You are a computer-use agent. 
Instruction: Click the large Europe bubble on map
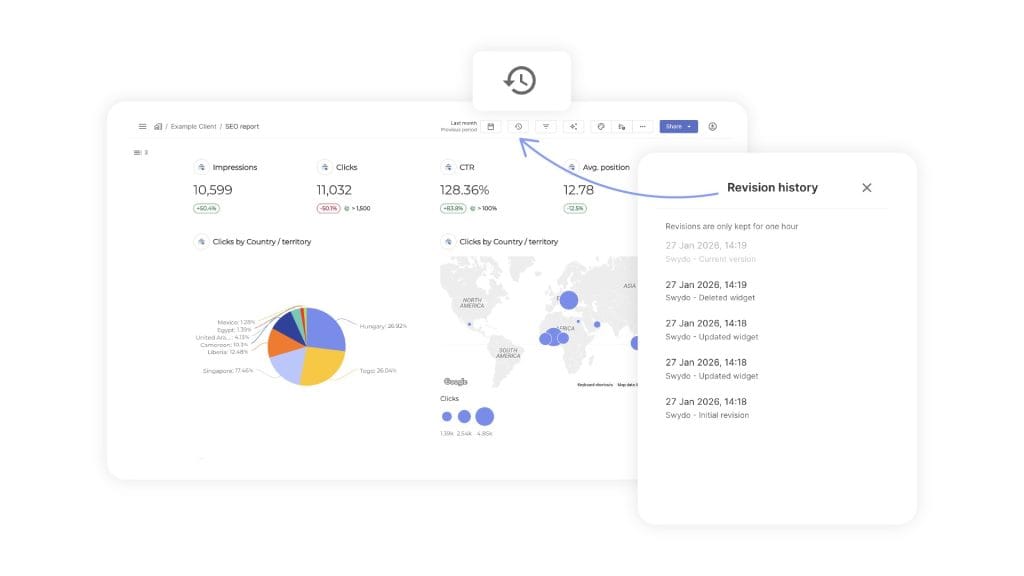[569, 300]
